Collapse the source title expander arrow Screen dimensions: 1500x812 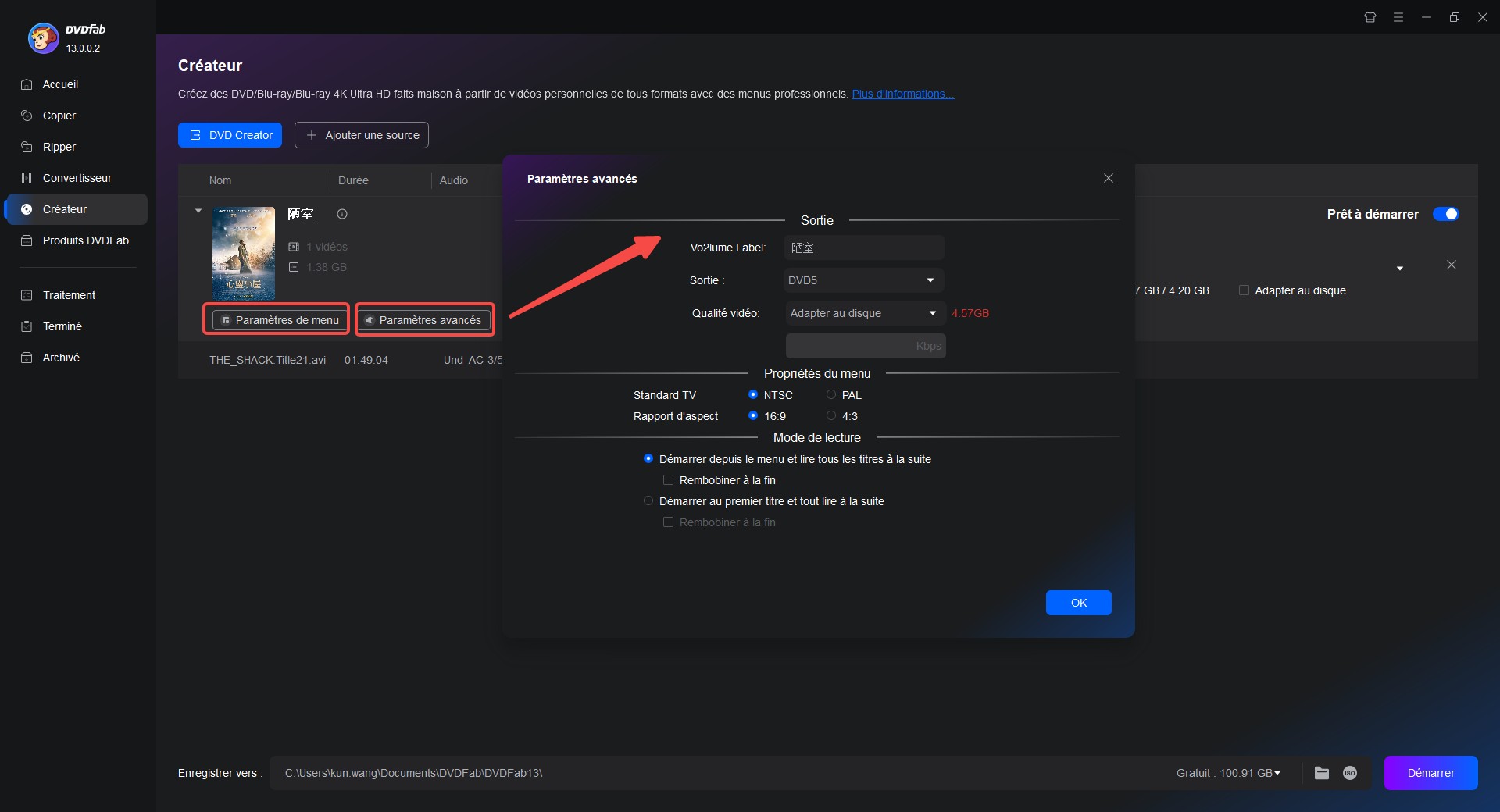click(198, 211)
